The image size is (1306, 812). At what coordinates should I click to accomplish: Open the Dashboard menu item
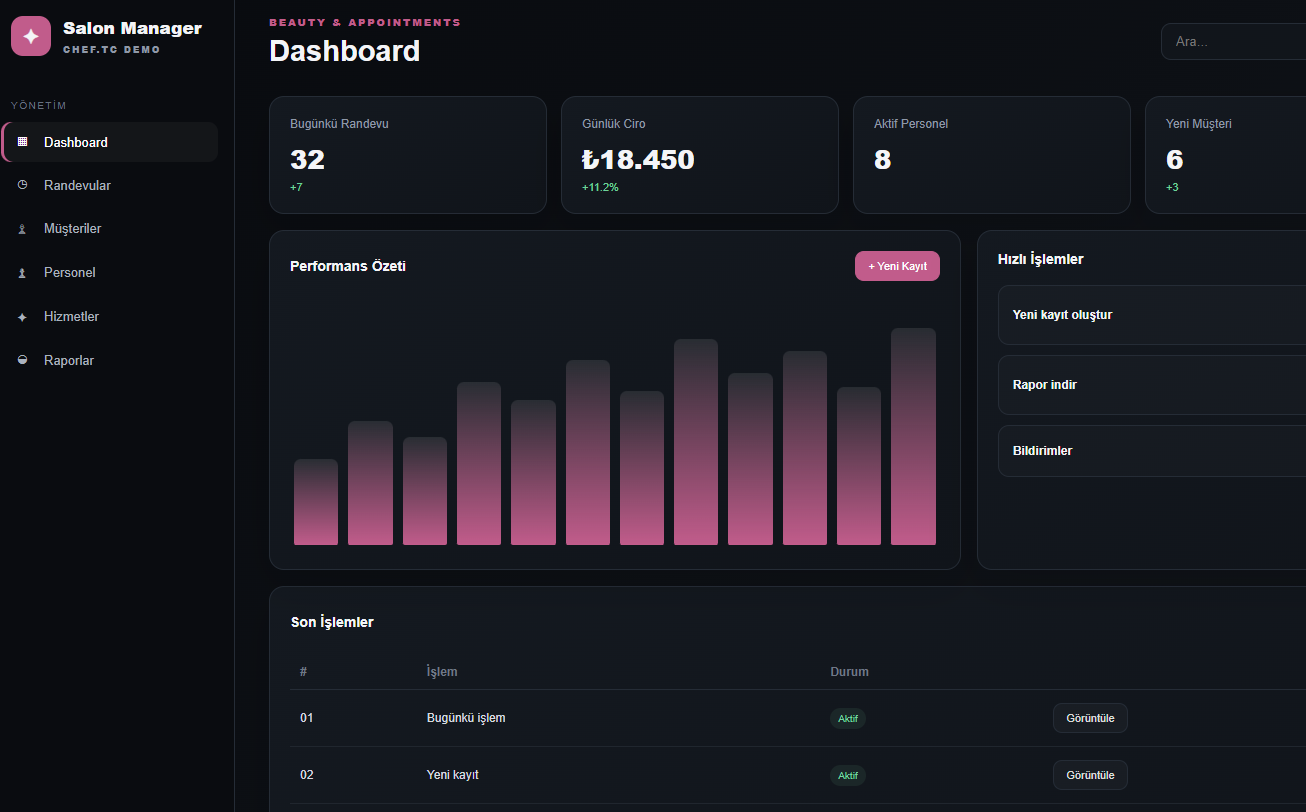point(110,142)
